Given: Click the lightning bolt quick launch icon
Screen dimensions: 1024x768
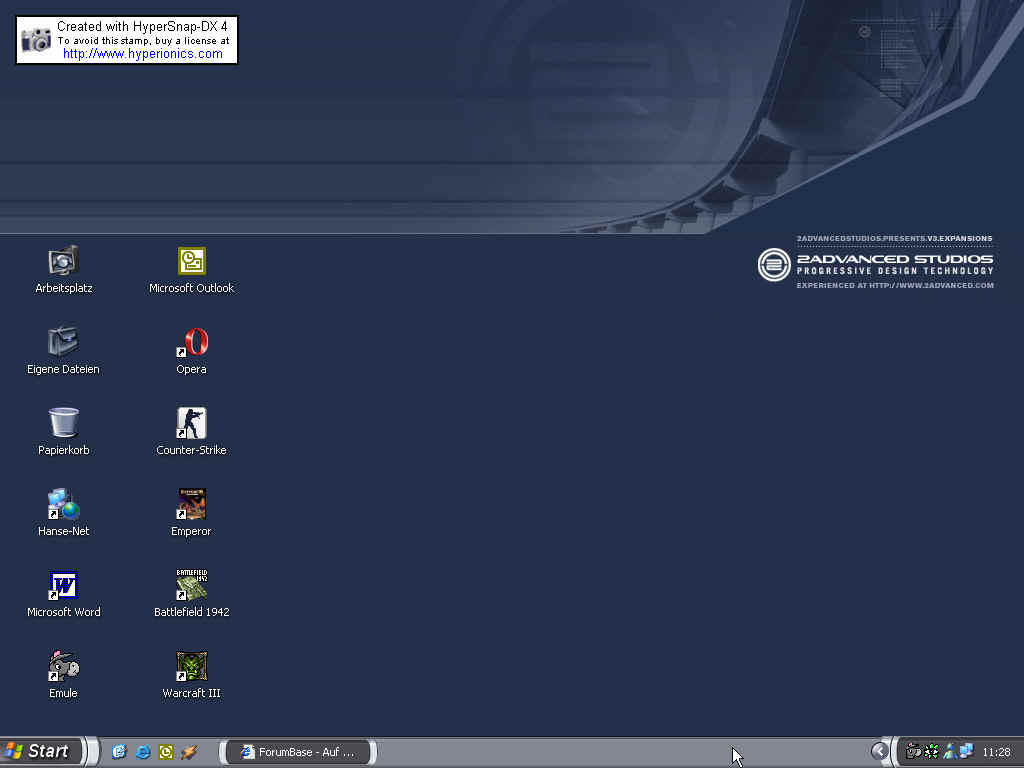Looking at the screenshot, I should 189,752.
